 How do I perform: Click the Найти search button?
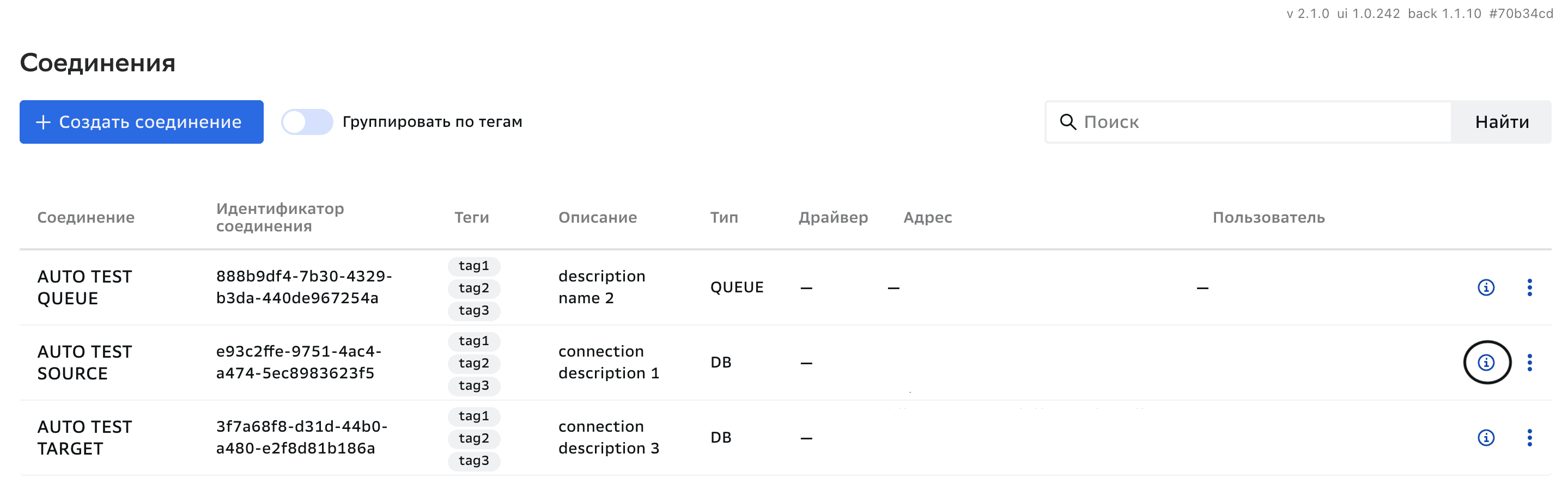tap(1501, 122)
